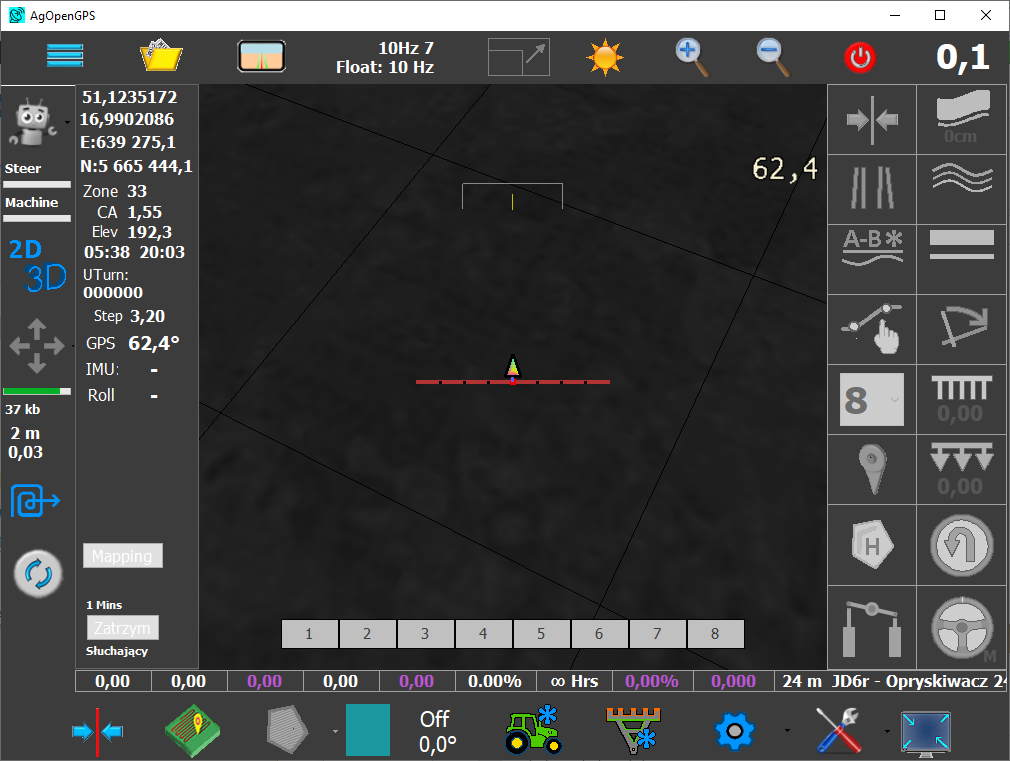Switch the 2D/3D view mode
The height and width of the screenshot is (761, 1010).
tap(37, 264)
